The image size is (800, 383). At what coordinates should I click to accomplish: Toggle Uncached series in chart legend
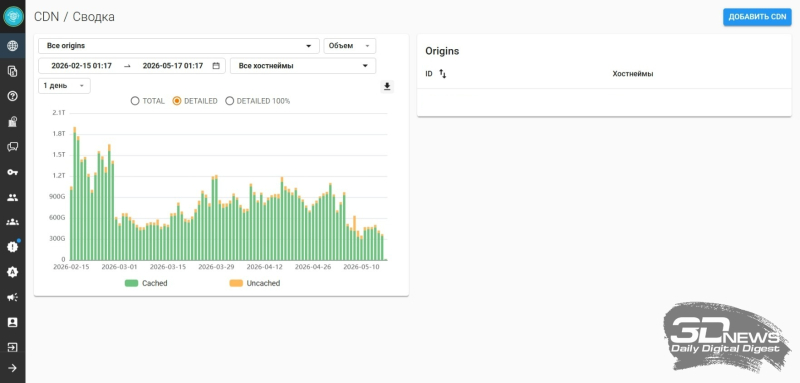pyautogui.click(x=255, y=283)
